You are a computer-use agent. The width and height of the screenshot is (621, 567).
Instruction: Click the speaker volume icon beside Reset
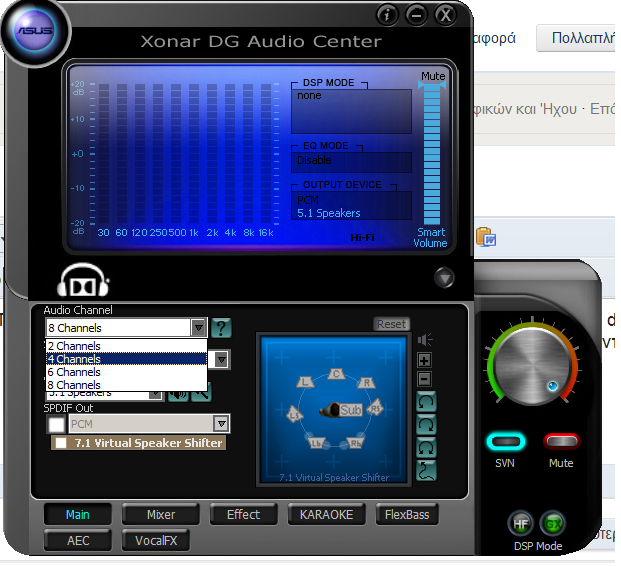[x=425, y=340]
